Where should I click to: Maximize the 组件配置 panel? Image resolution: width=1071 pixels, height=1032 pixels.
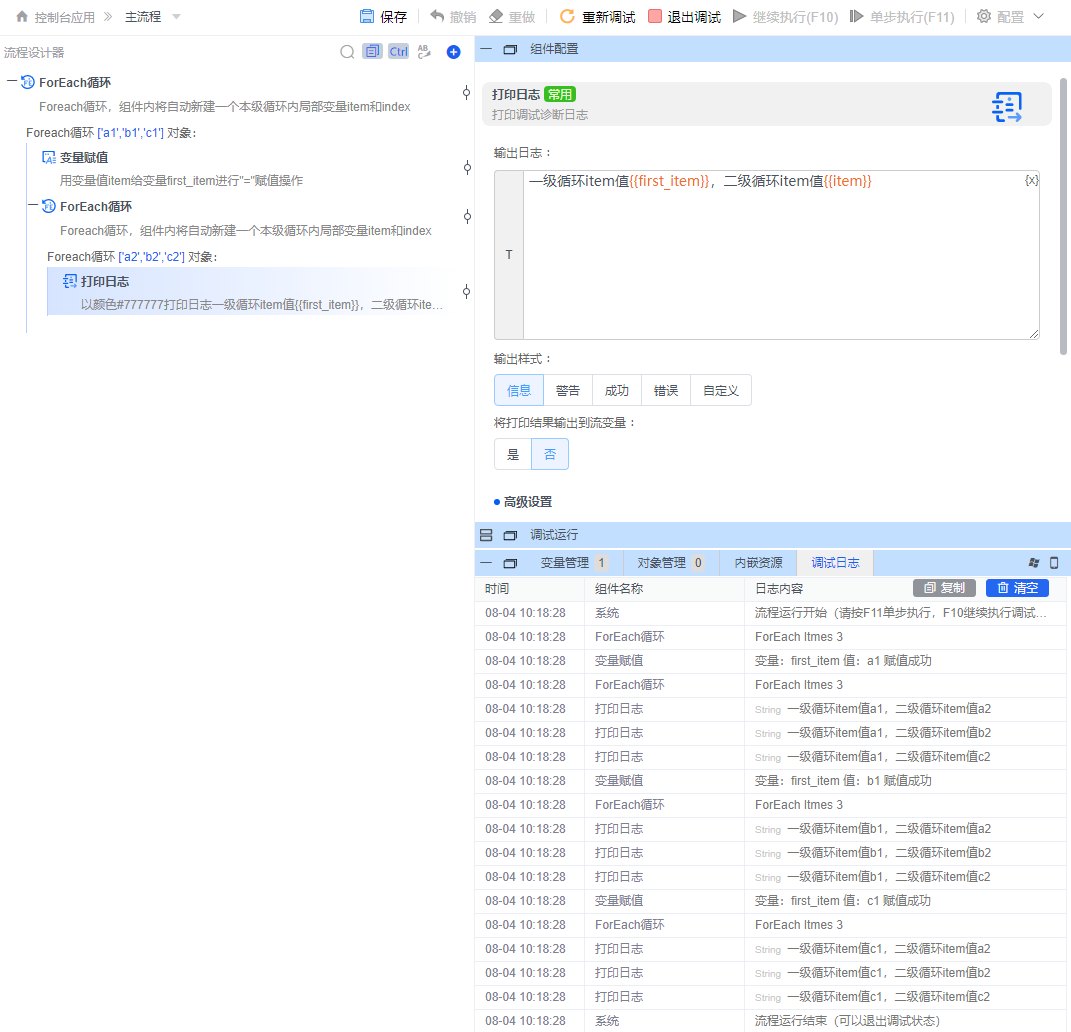[x=510, y=49]
